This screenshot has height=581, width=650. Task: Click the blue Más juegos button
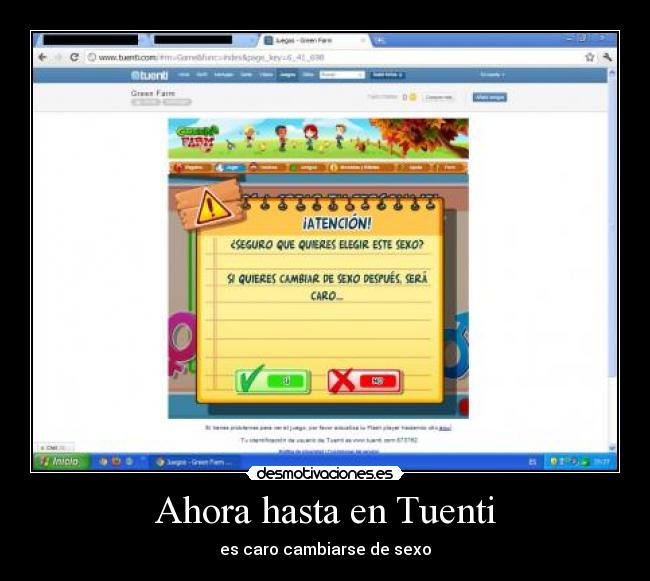(x=490, y=97)
